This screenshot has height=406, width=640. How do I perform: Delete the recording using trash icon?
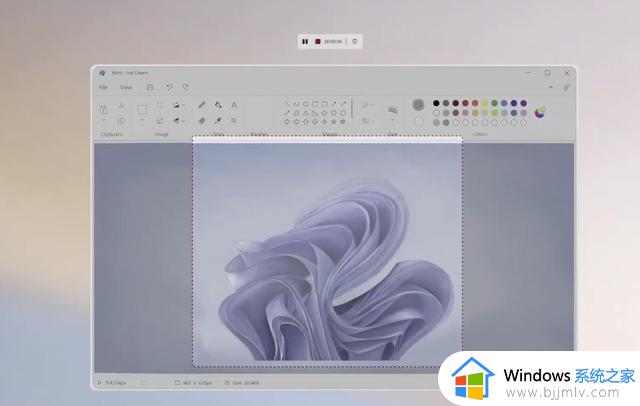point(355,41)
